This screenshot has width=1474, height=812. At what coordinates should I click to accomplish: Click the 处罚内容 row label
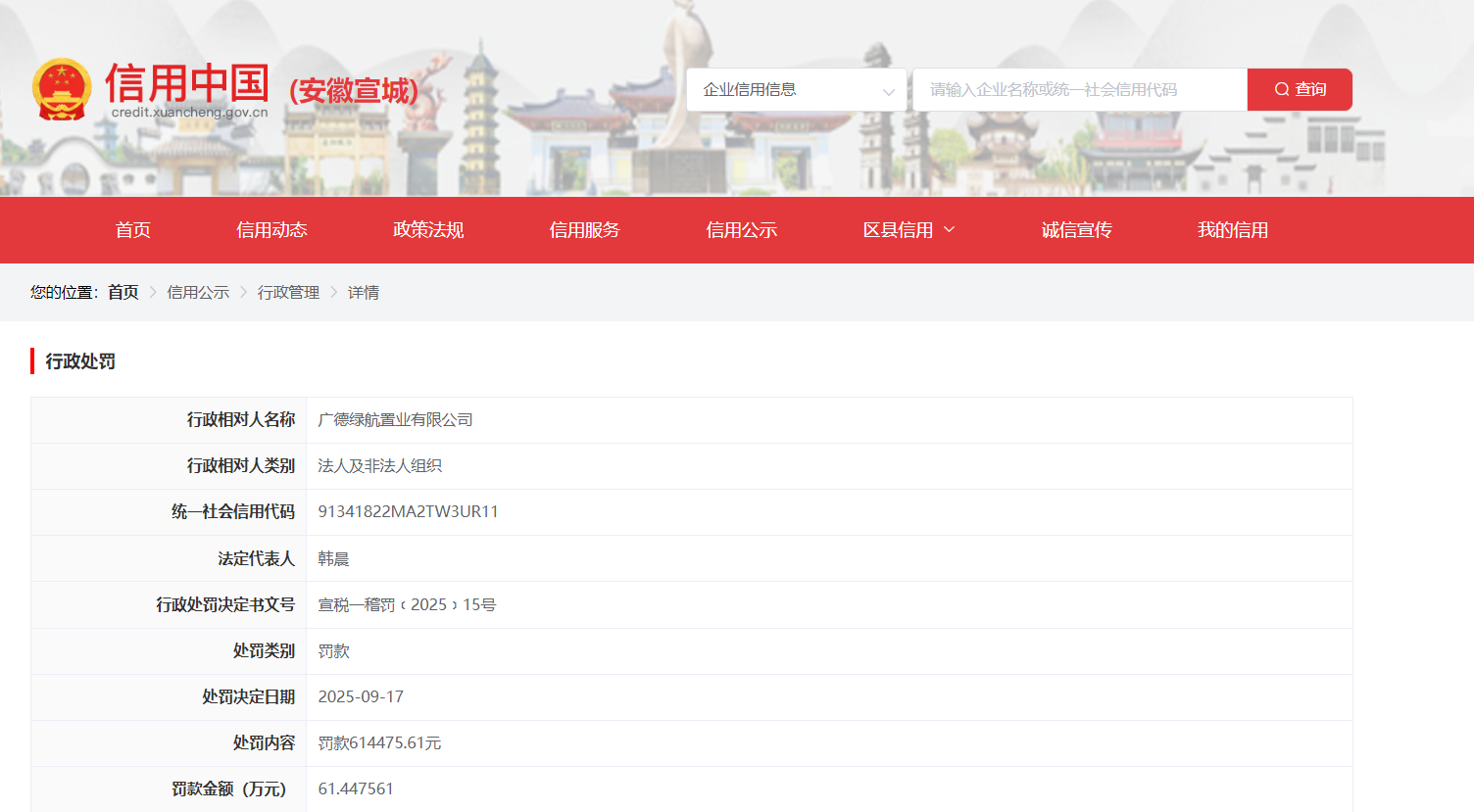(x=265, y=743)
